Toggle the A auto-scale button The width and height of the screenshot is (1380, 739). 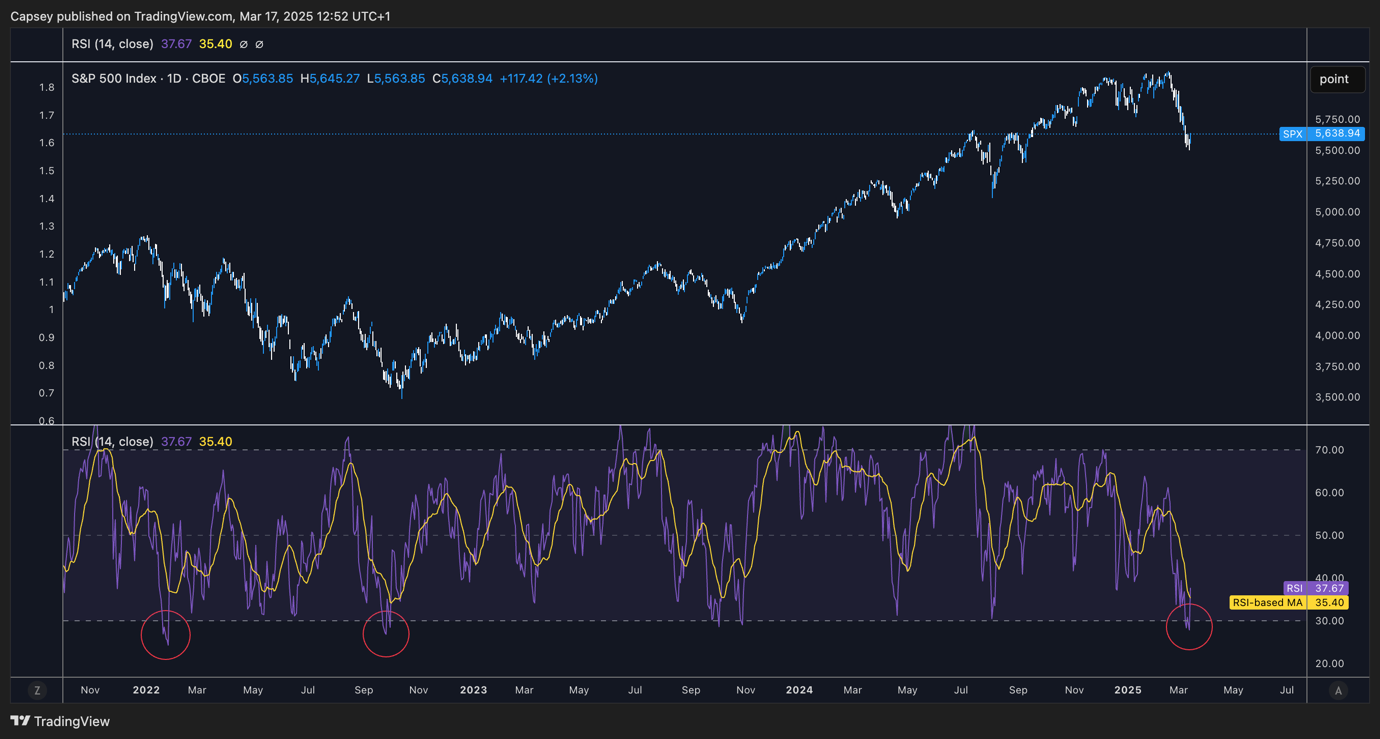[x=1338, y=690]
